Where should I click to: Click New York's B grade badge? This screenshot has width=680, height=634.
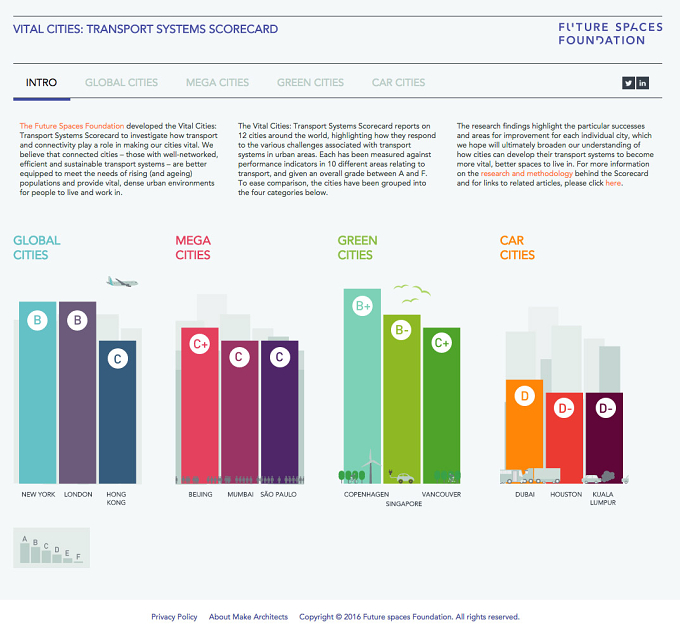tap(37, 320)
